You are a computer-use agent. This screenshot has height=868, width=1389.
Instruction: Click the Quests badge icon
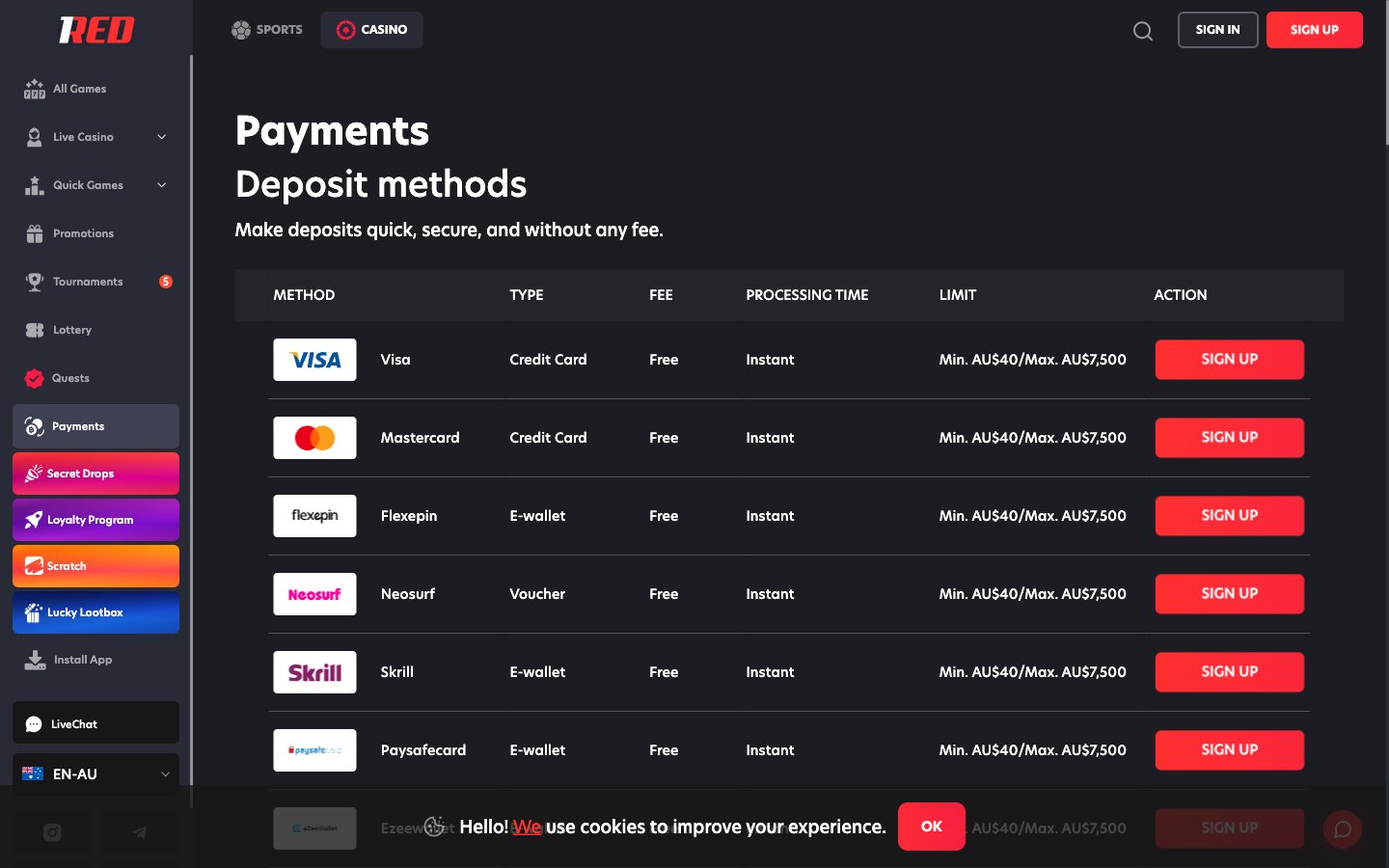pos(34,378)
